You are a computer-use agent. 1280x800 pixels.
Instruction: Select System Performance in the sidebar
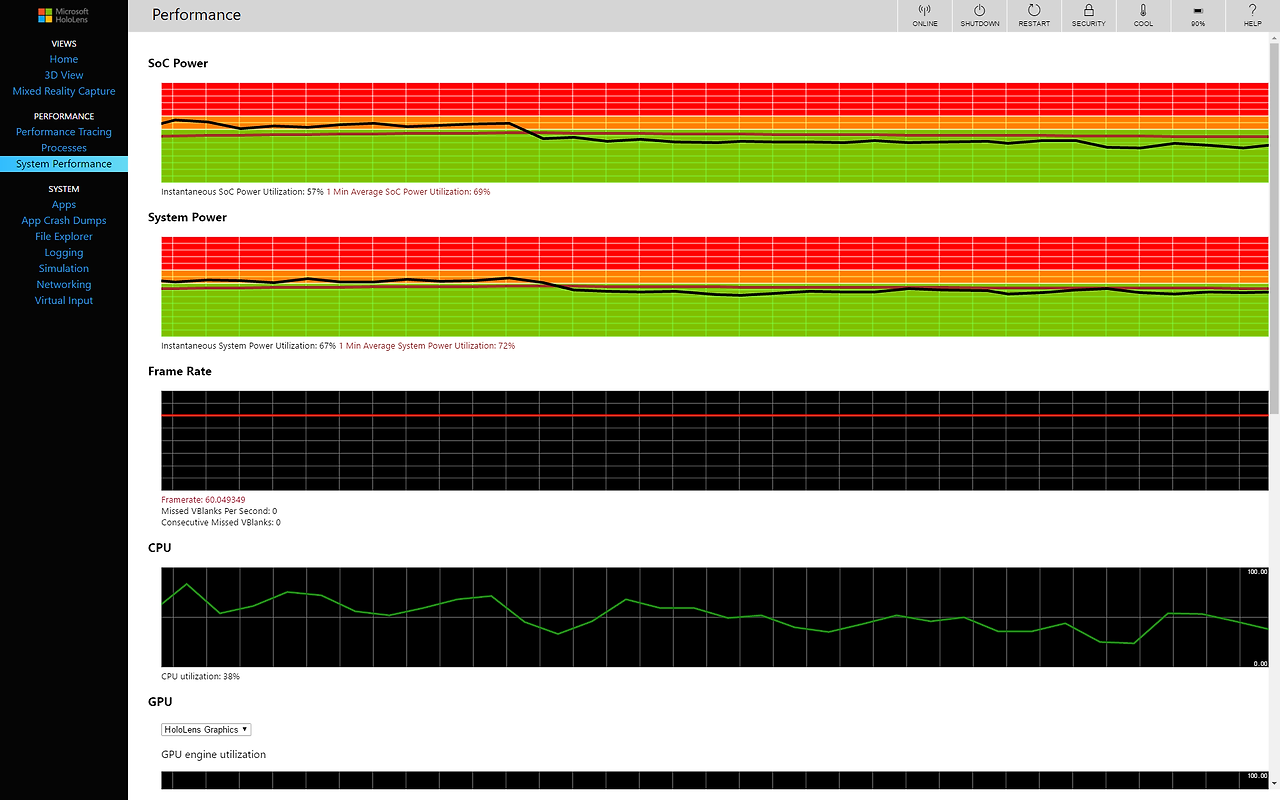64,164
